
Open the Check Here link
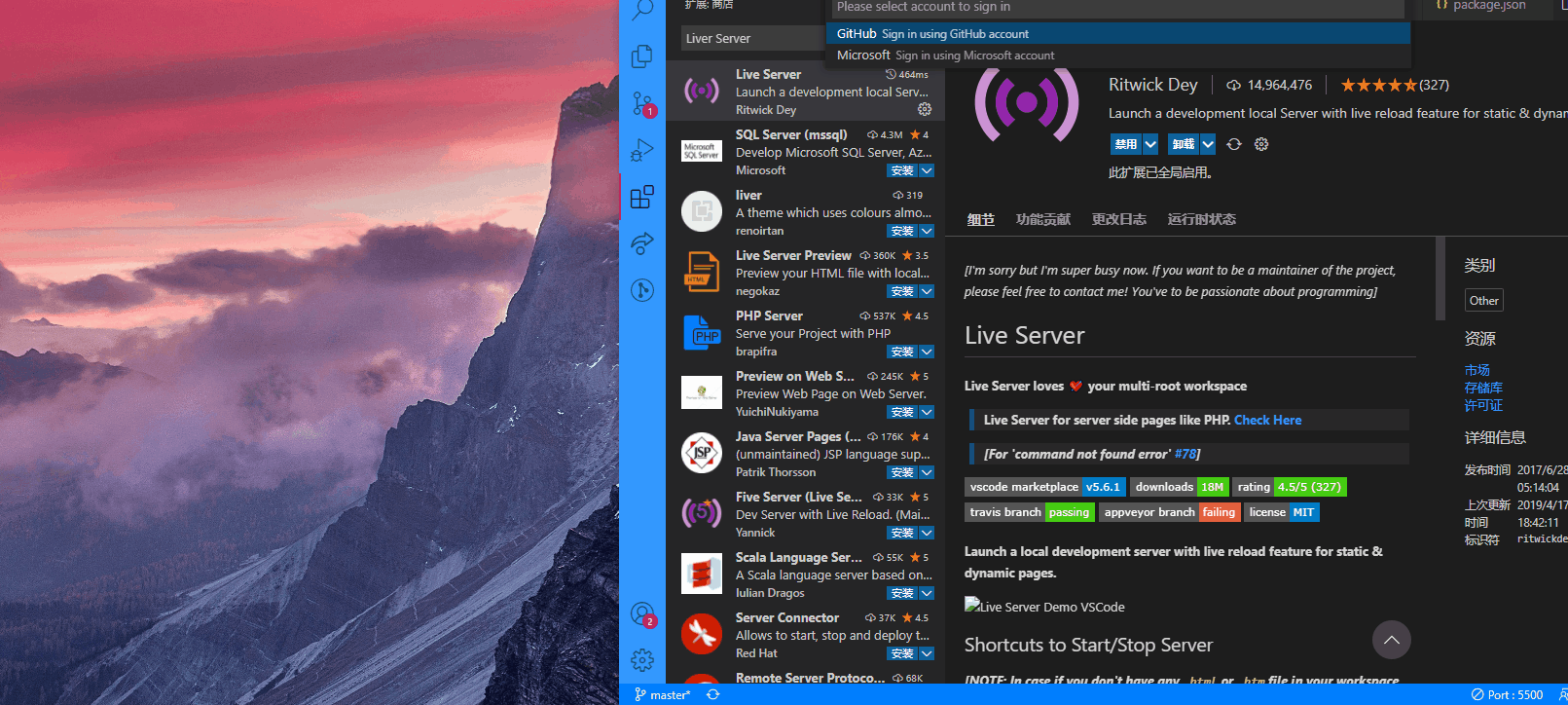1267,420
